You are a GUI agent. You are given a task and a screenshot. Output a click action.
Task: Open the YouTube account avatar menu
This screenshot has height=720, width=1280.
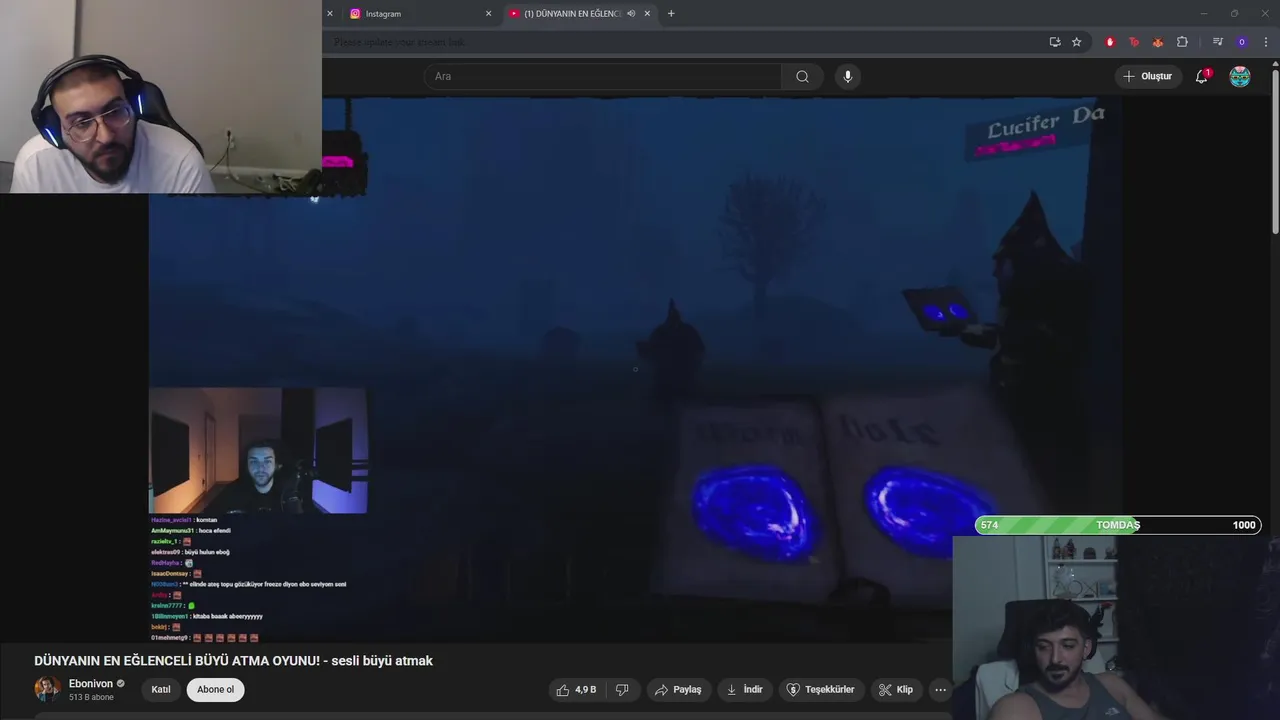coord(1240,76)
